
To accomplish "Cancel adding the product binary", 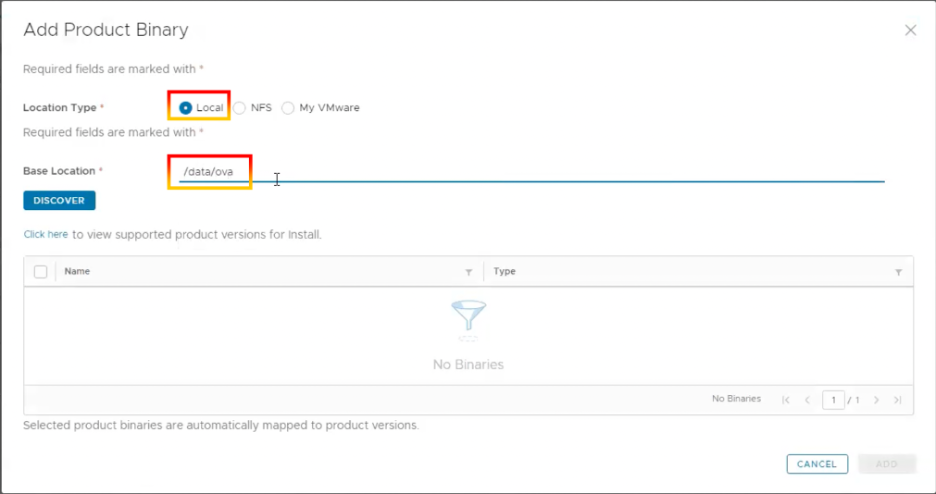I will pyautogui.click(x=816, y=464).
